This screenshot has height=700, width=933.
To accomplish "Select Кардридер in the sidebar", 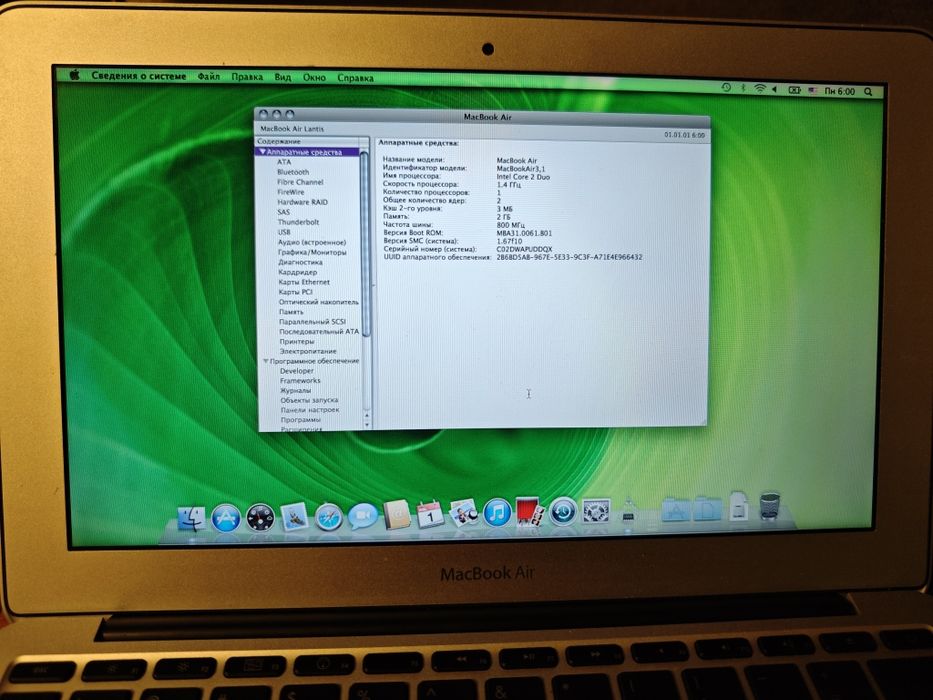I will (298, 272).
